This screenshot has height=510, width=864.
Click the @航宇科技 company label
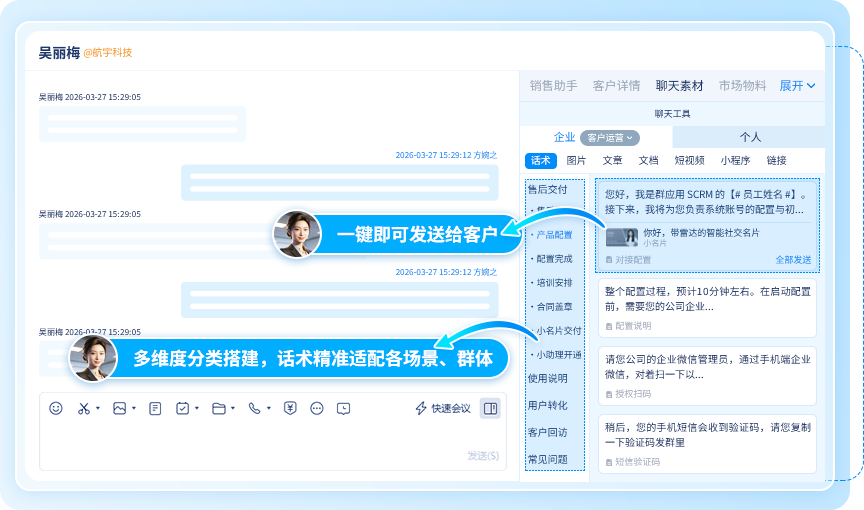tap(108, 53)
